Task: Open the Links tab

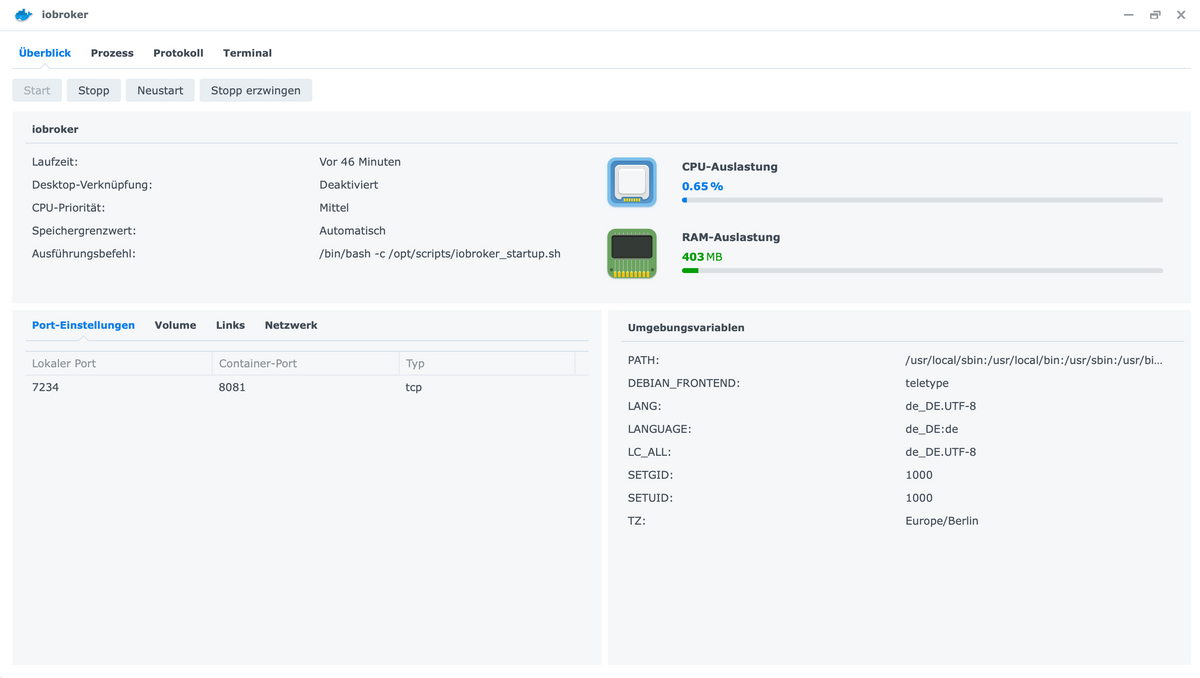Action: click(230, 325)
